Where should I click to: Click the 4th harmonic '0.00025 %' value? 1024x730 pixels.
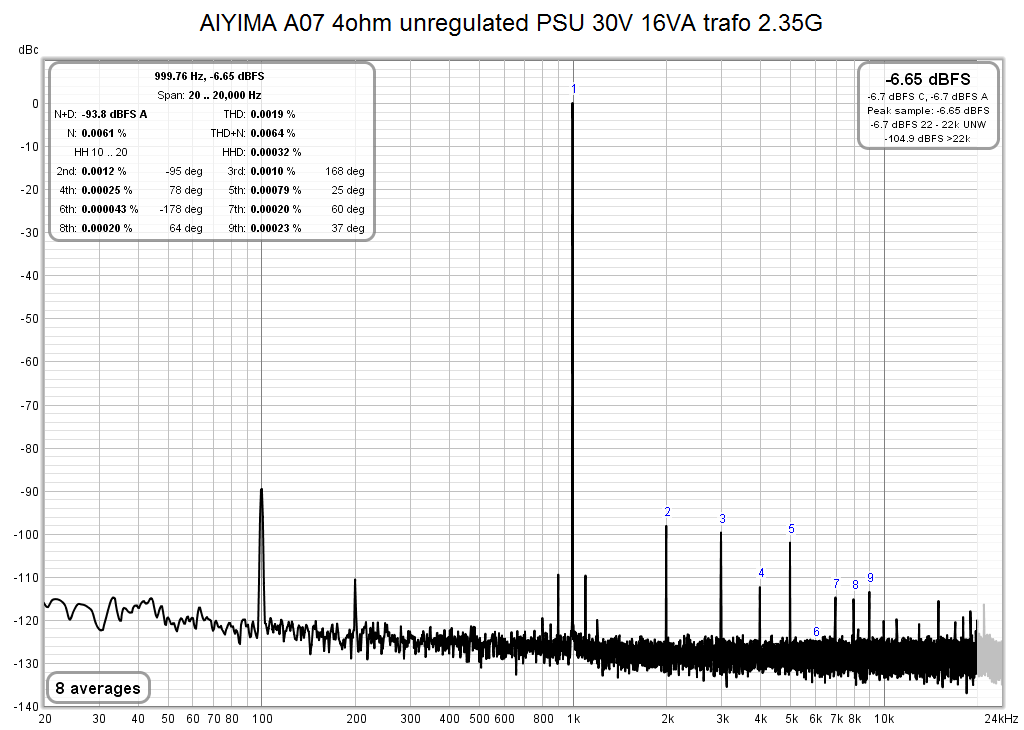click(x=106, y=190)
